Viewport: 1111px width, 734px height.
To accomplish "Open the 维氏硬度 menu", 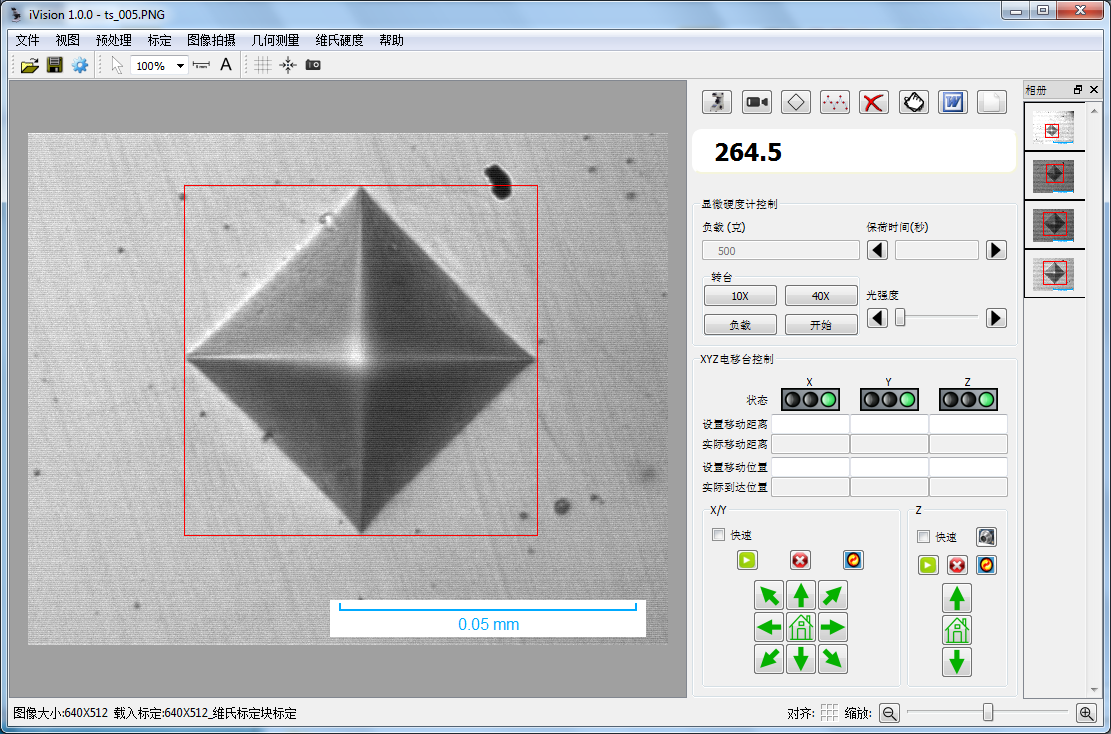I will tap(339, 41).
